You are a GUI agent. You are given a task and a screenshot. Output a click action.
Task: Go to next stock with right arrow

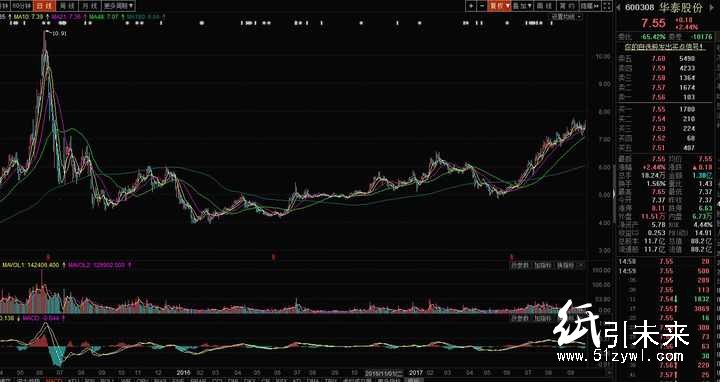715,7
